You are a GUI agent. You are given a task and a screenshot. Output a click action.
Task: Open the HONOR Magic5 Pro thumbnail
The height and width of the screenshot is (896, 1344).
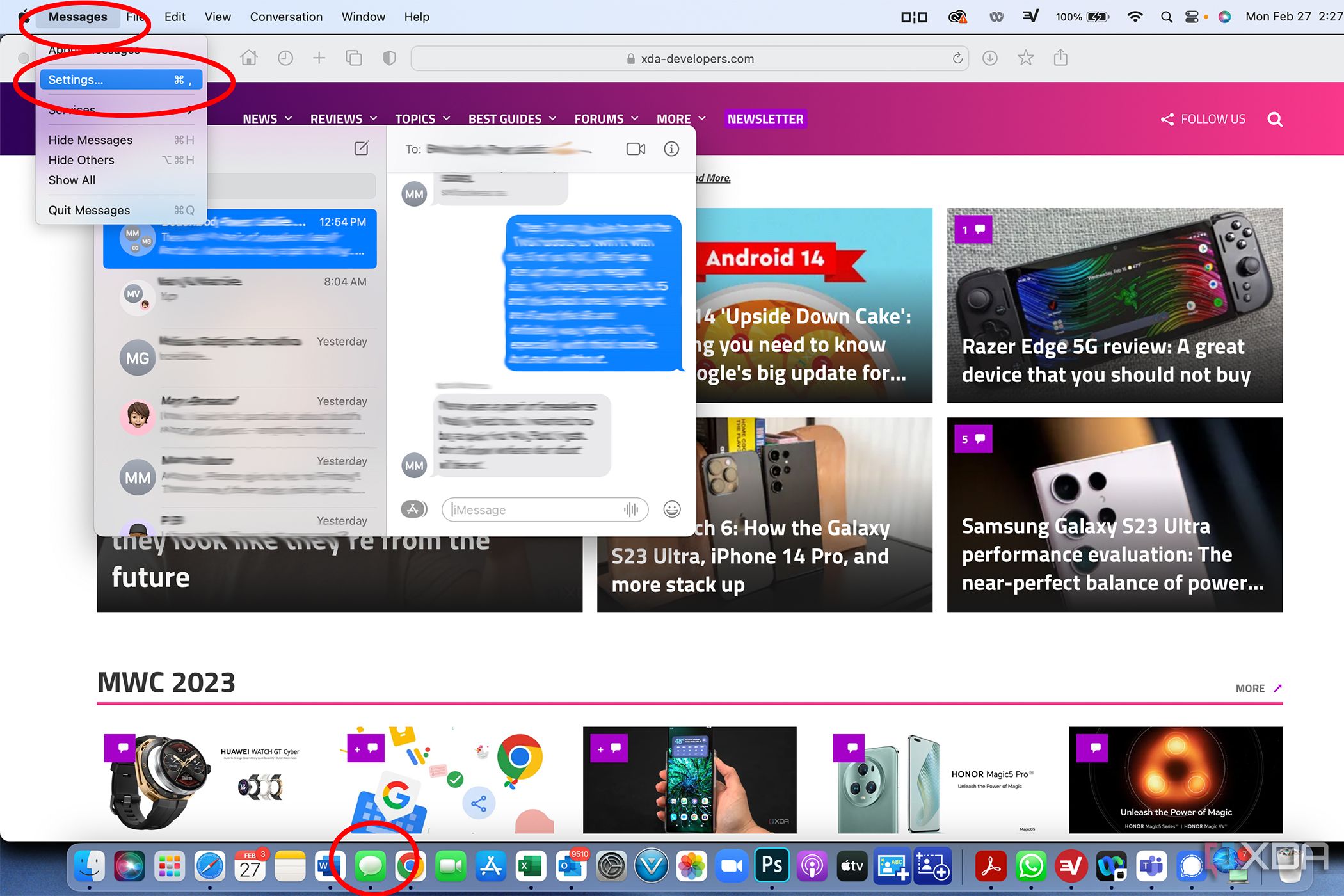[932, 780]
